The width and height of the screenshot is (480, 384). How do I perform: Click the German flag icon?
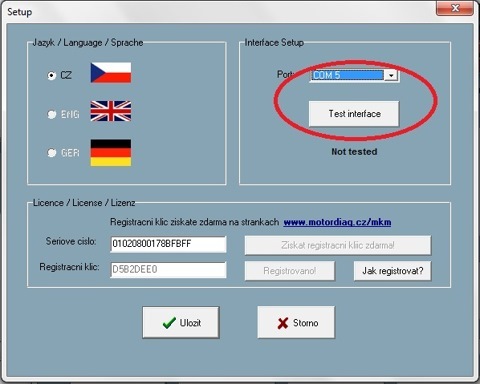[x=111, y=153]
